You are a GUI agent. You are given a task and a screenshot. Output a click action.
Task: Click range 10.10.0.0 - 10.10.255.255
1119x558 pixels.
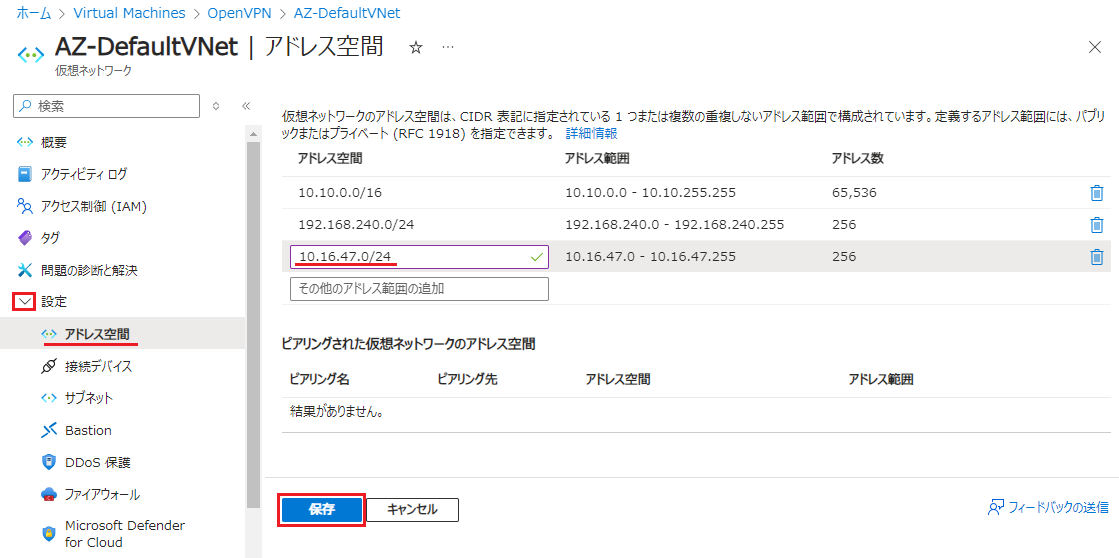coord(650,193)
